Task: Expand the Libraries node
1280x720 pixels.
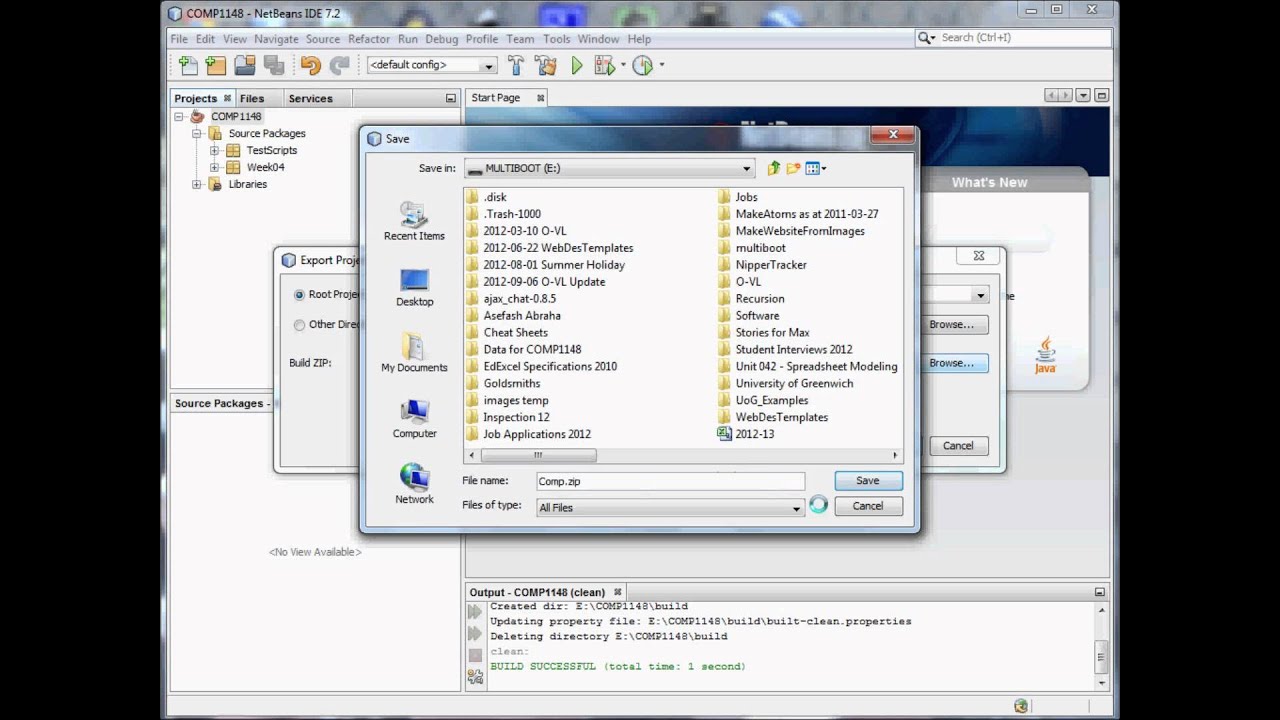Action: point(196,184)
